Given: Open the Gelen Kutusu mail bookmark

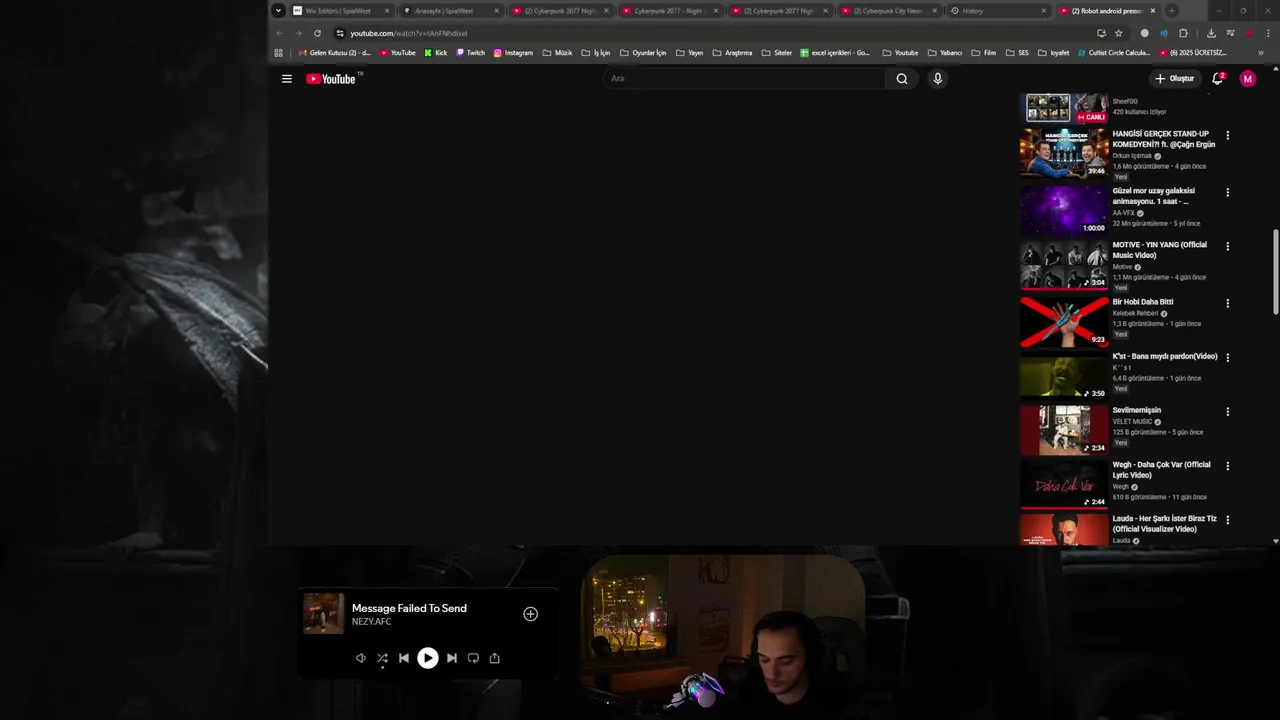Looking at the screenshot, I should point(335,53).
